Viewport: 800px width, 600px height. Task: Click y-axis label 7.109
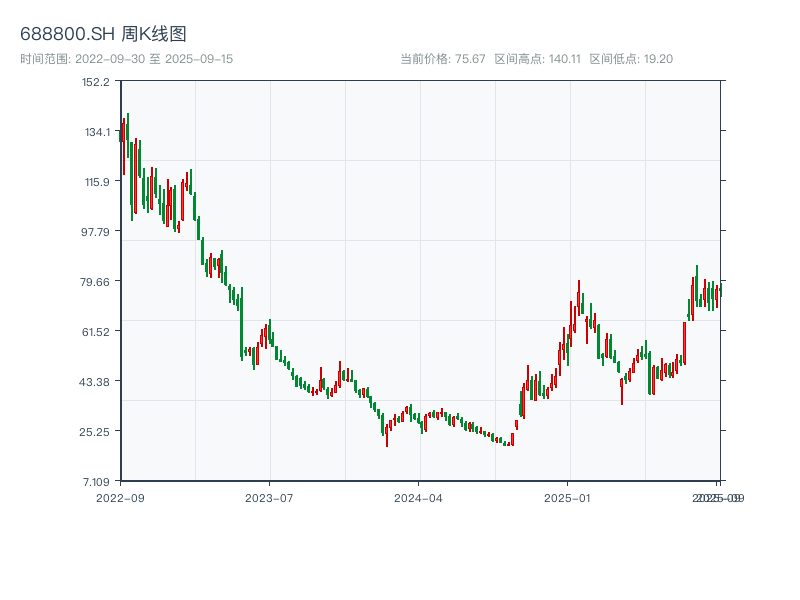click(x=96, y=482)
